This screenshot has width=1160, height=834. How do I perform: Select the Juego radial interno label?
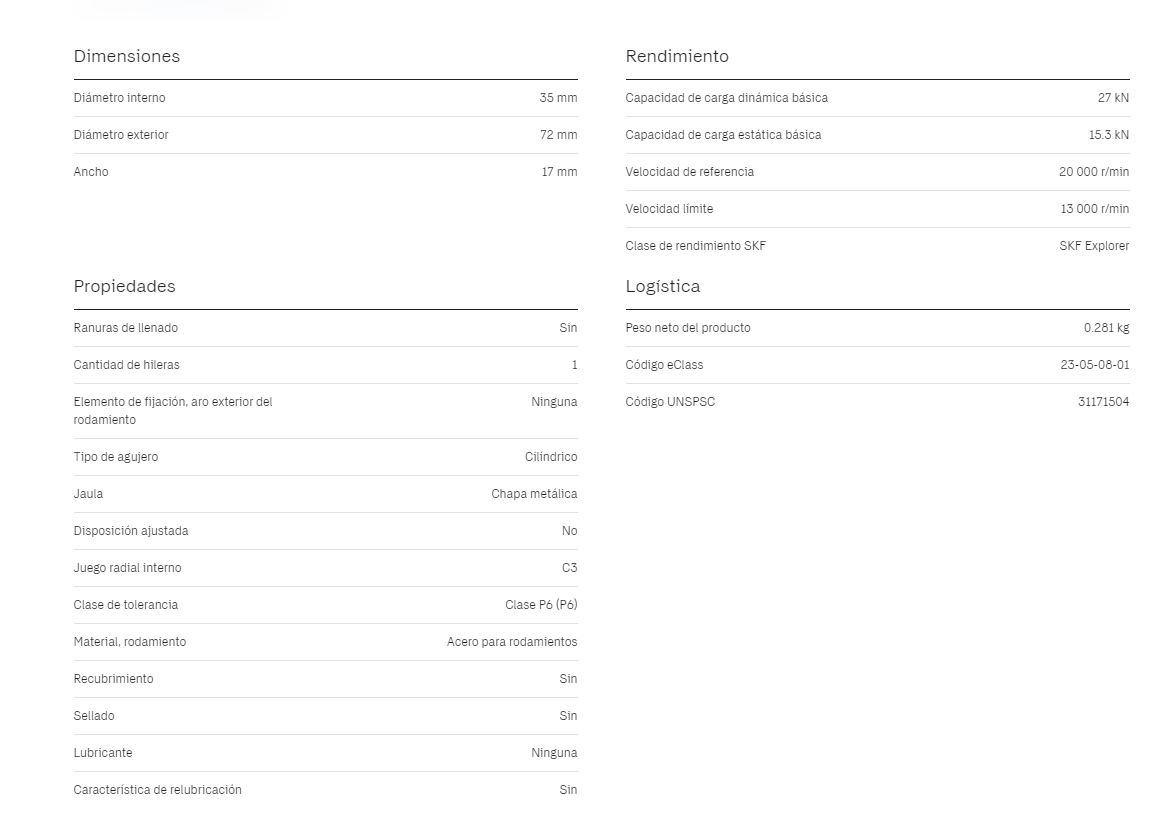pos(128,568)
